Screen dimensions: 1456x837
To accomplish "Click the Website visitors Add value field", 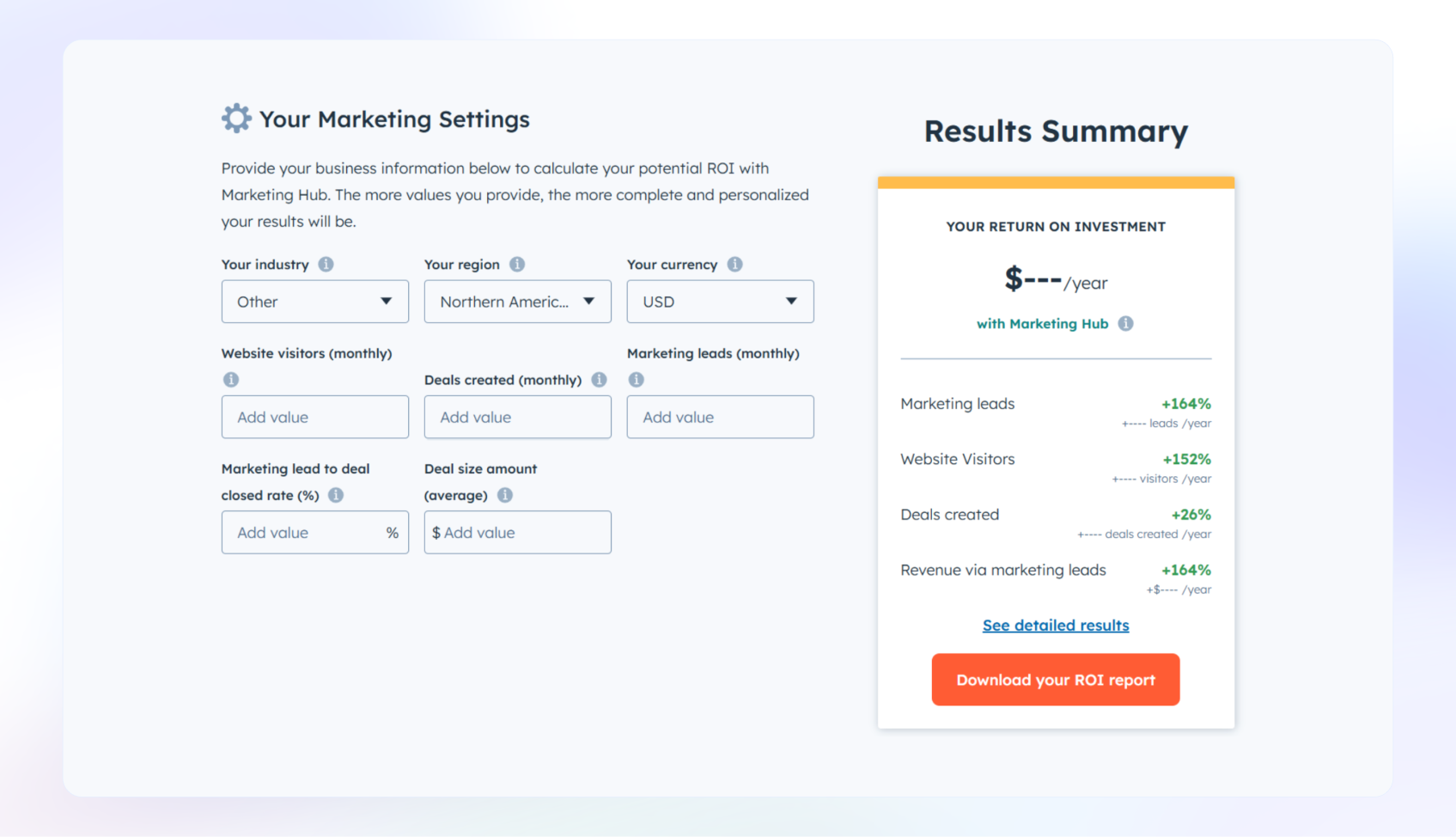I will [x=314, y=417].
